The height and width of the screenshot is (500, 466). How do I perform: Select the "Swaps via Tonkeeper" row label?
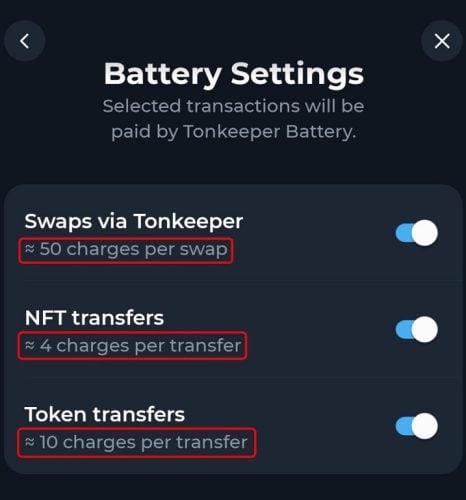click(x=134, y=221)
